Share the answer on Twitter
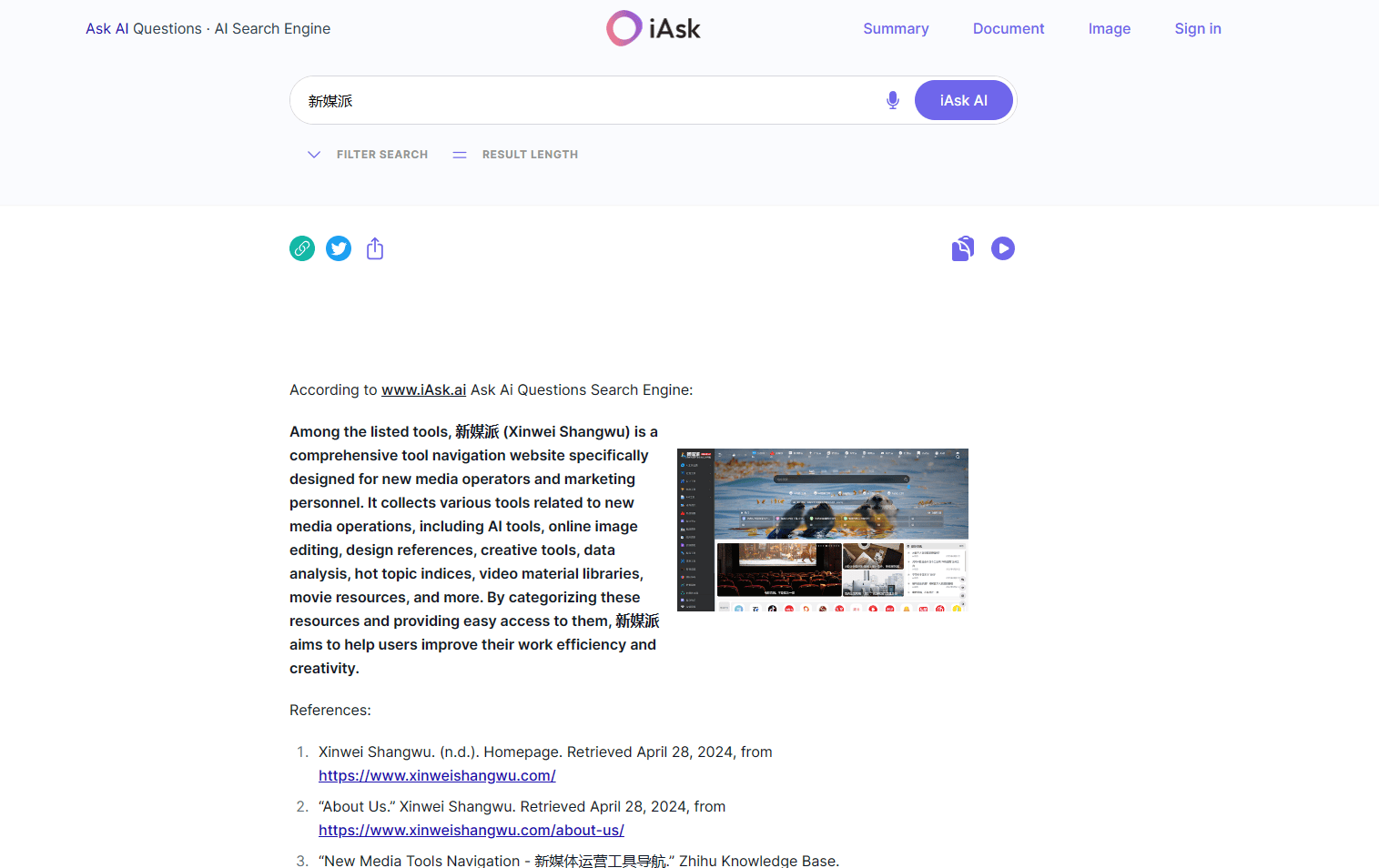The image size is (1379, 868). (x=338, y=247)
